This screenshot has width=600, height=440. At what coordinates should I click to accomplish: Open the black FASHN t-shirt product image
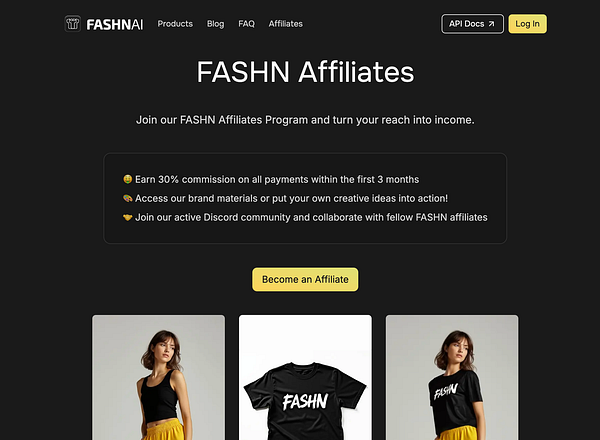point(305,377)
